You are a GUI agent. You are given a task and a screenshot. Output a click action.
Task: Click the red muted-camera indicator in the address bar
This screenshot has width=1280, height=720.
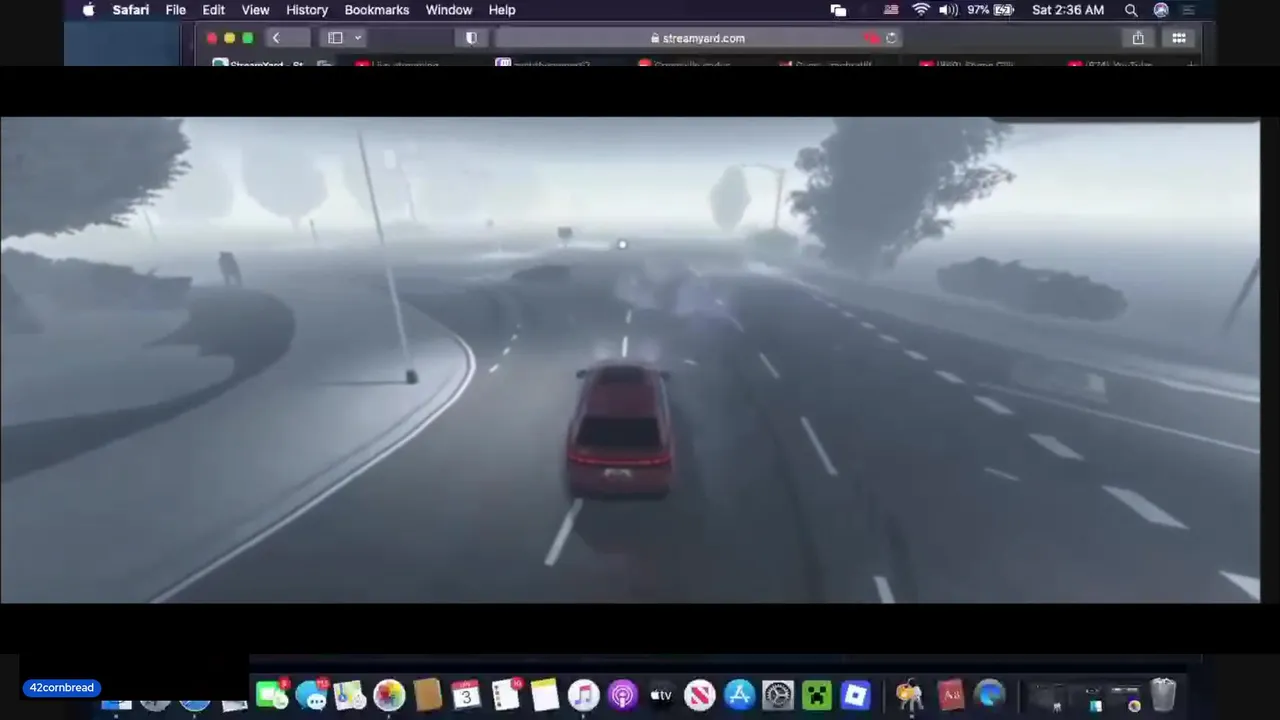coord(871,38)
